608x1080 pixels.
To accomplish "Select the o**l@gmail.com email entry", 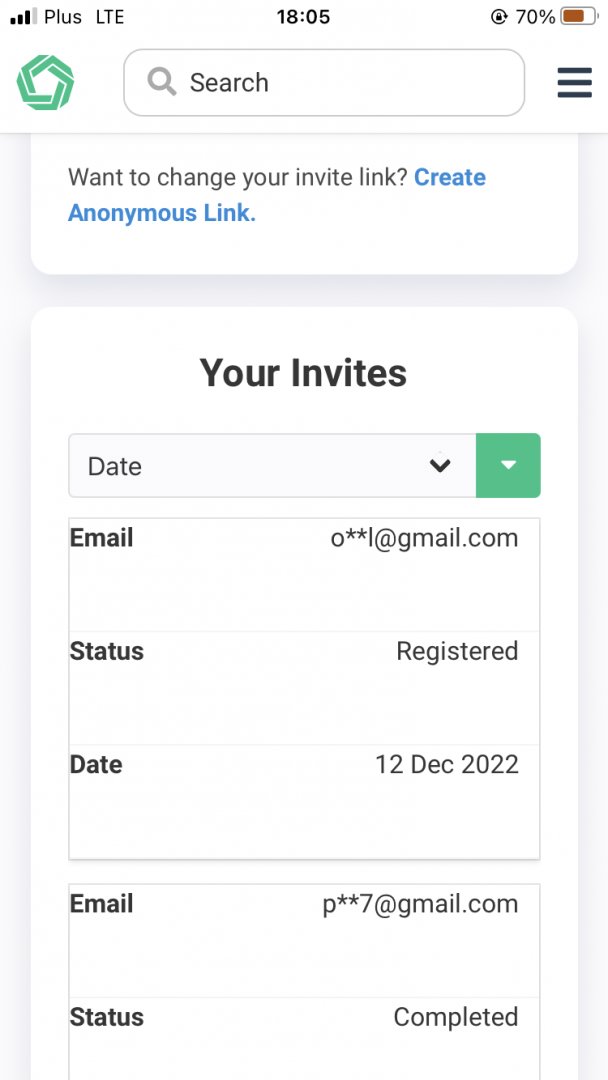I will click(x=424, y=539).
